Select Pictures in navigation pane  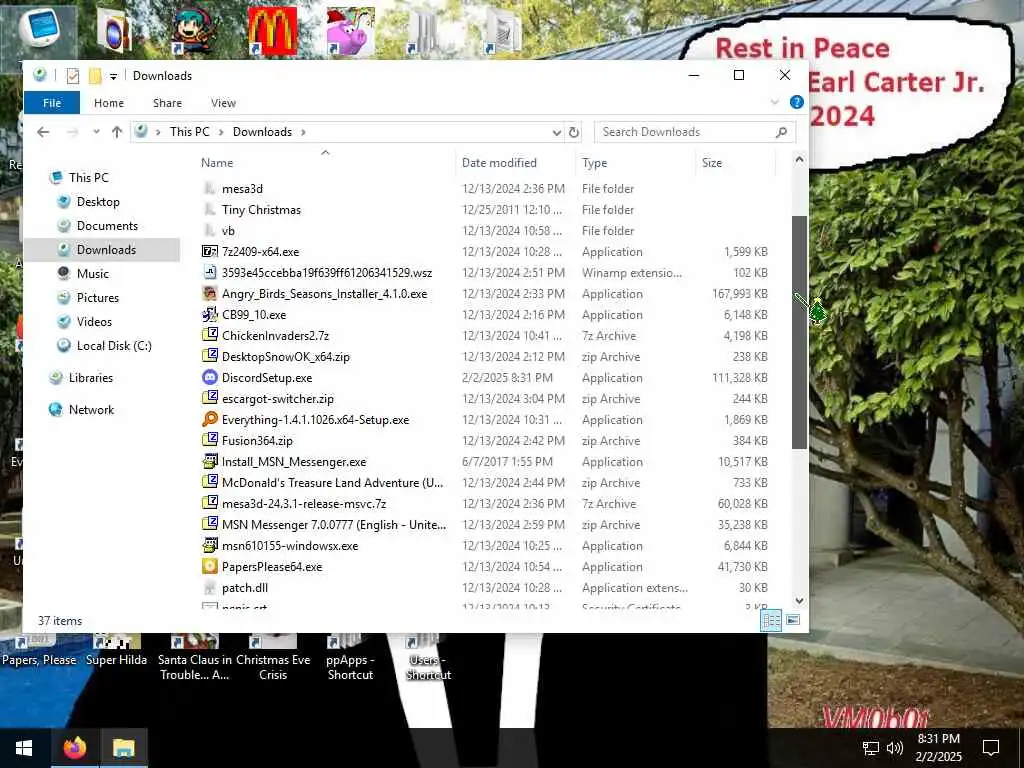tap(98, 298)
